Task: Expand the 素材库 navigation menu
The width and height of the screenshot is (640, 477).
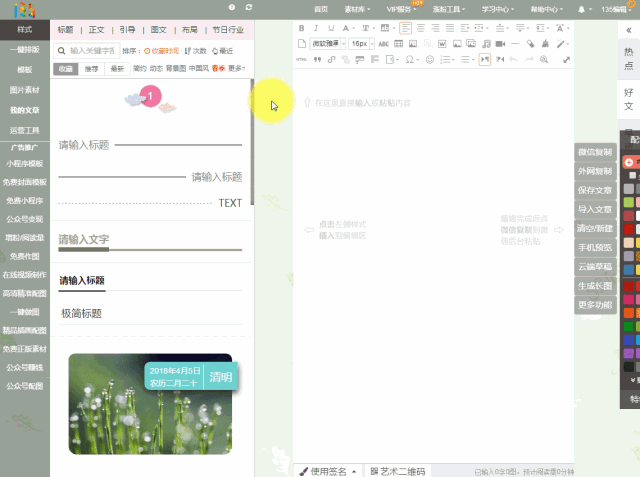Action: coord(357,9)
